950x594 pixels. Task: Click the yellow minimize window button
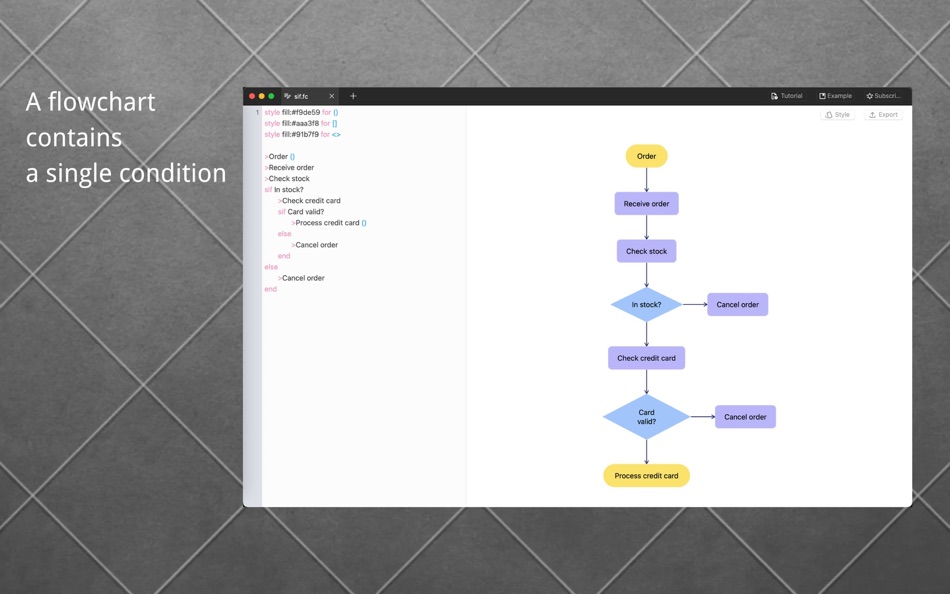[x=262, y=96]
